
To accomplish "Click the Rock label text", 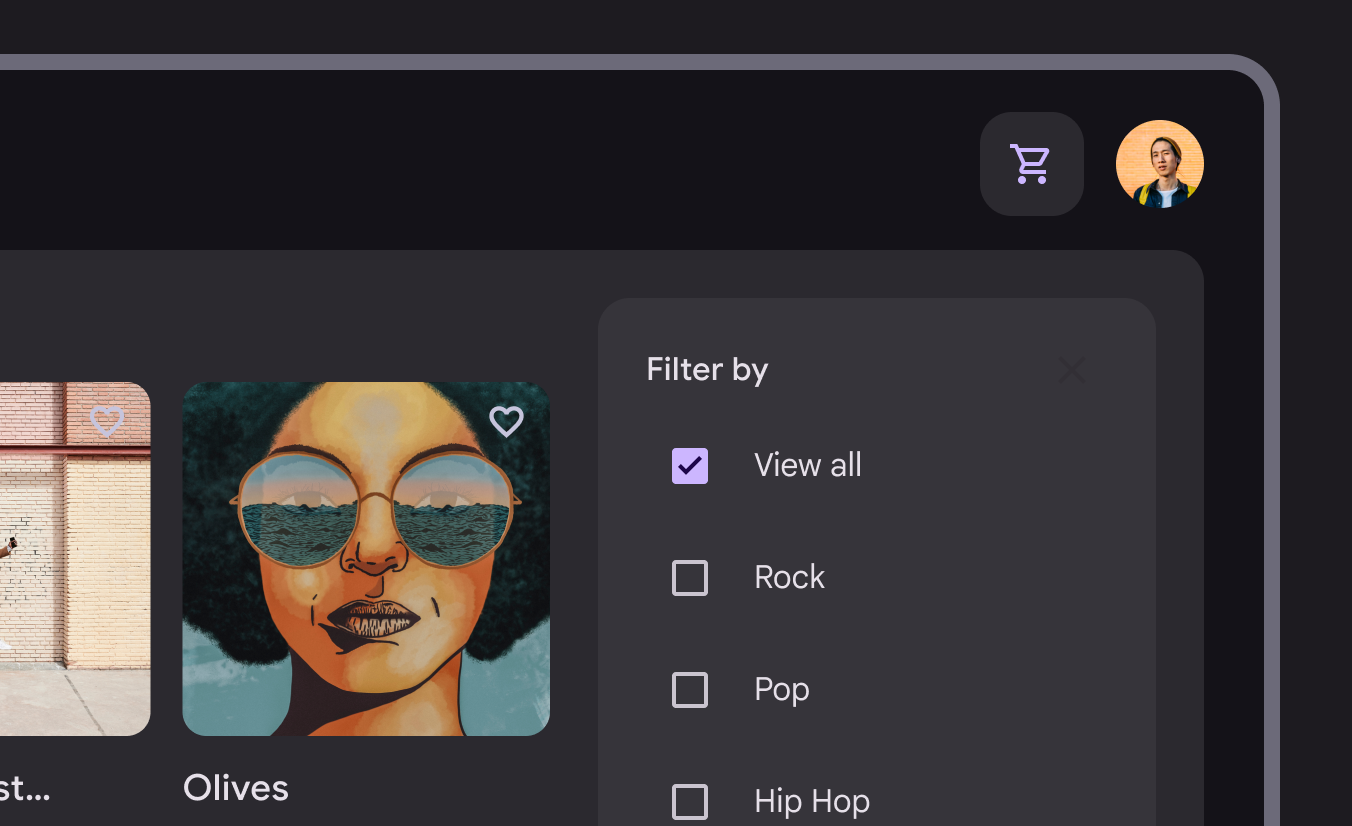I will click(x=789, y=577).
